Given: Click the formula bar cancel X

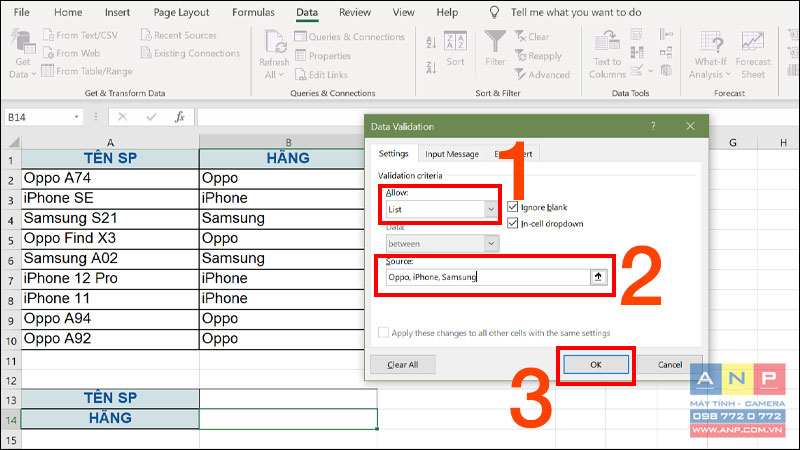Looking at the screenshot, I should tap(122, 117).
